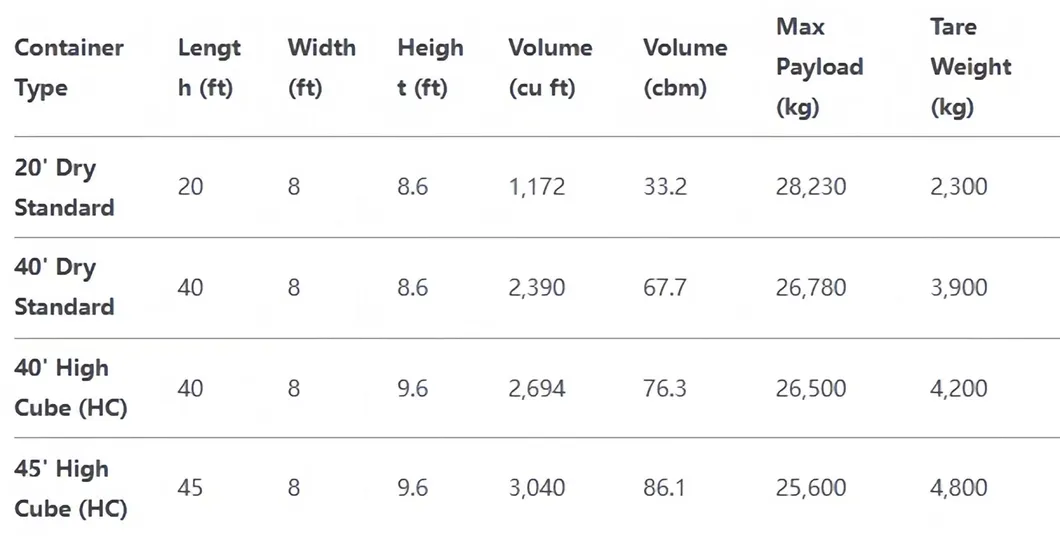The image size is (1060, 536).
Task: Select the 3,040 cubic feet value
Action: (x=537, y=488)
